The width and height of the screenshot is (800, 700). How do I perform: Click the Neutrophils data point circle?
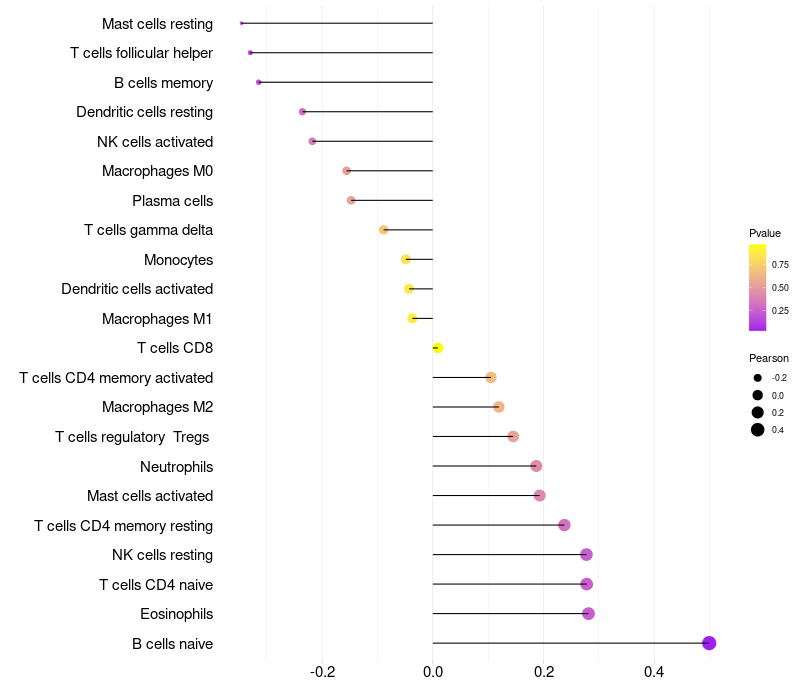536,466
